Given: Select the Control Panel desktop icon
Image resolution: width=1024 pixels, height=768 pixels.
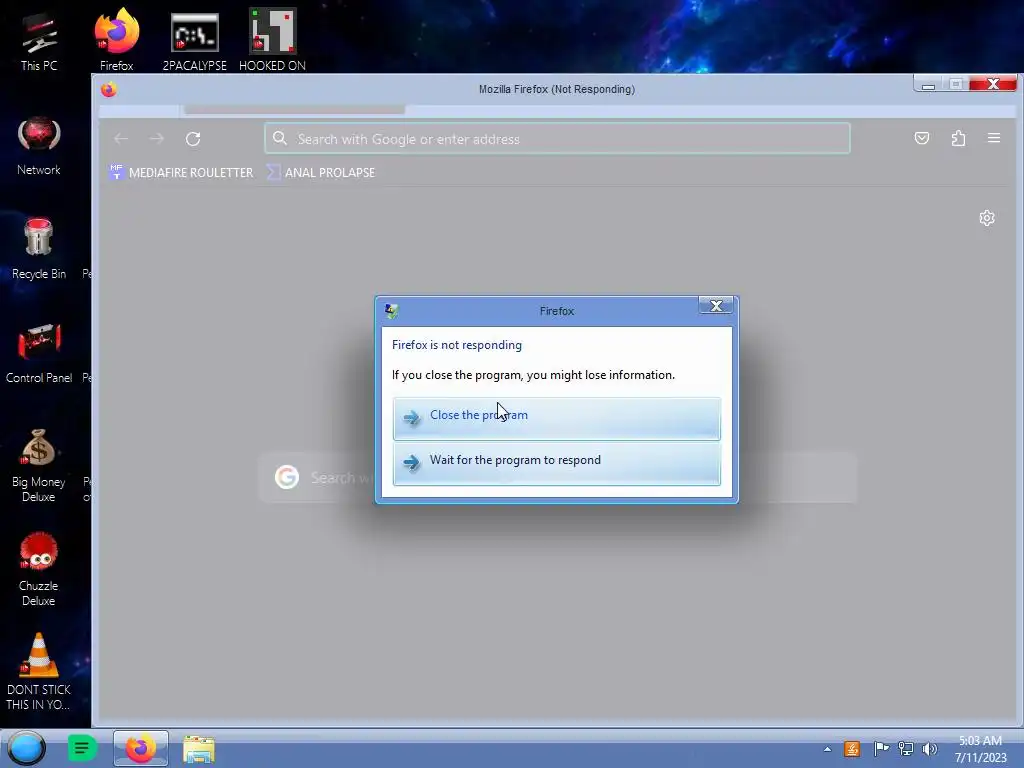Looking at the screenshot, I should pyautogui.click(x=39, y=353).
